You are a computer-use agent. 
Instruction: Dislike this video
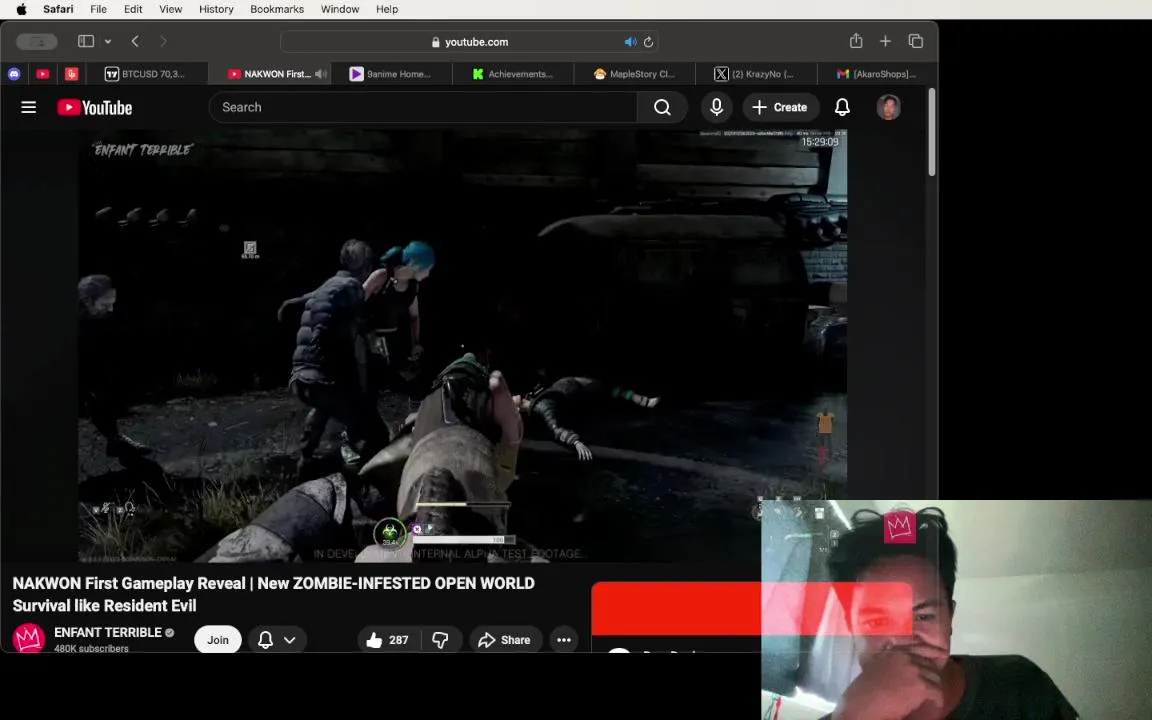point(441,640)
